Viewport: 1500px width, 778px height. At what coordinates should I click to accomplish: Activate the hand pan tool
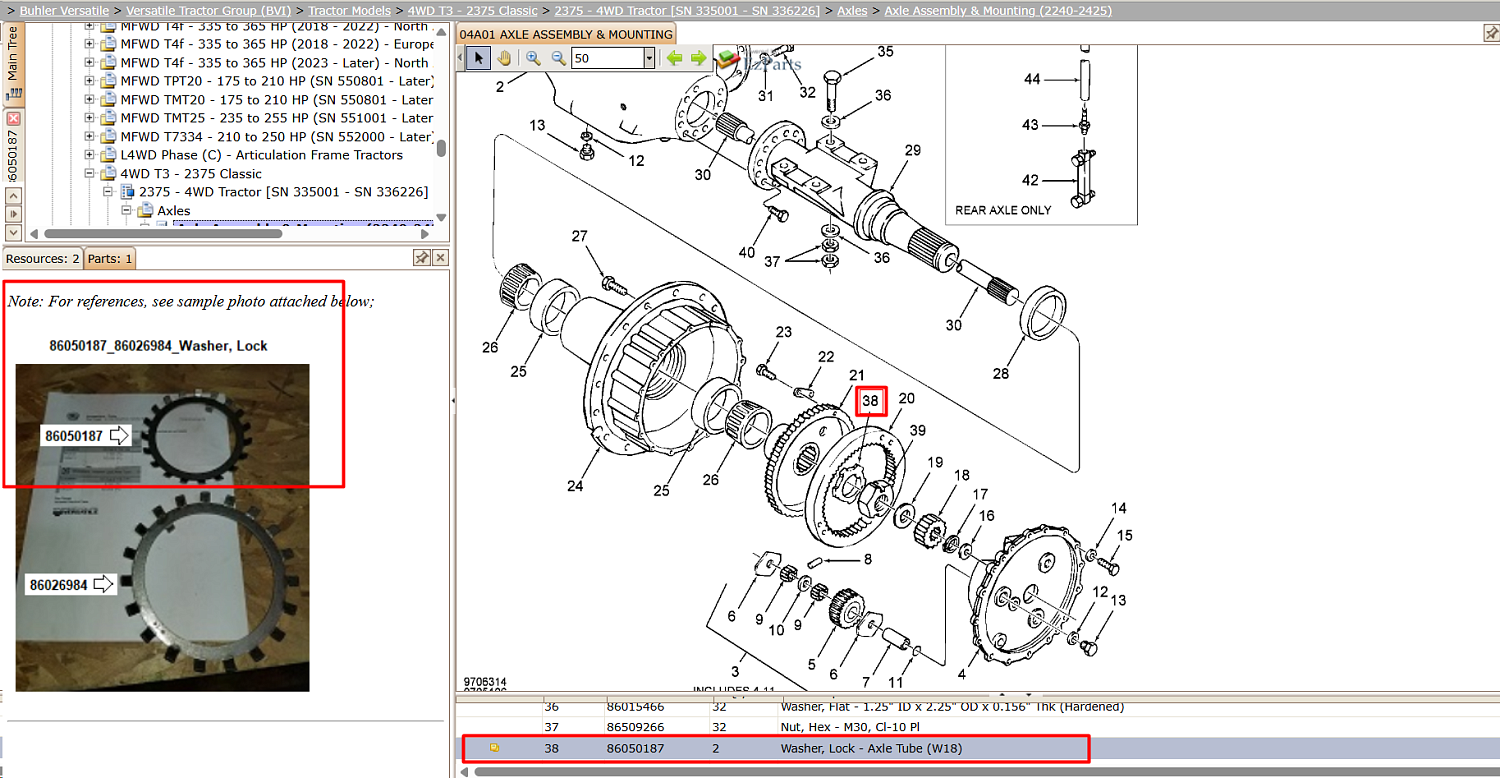point(504,58)
